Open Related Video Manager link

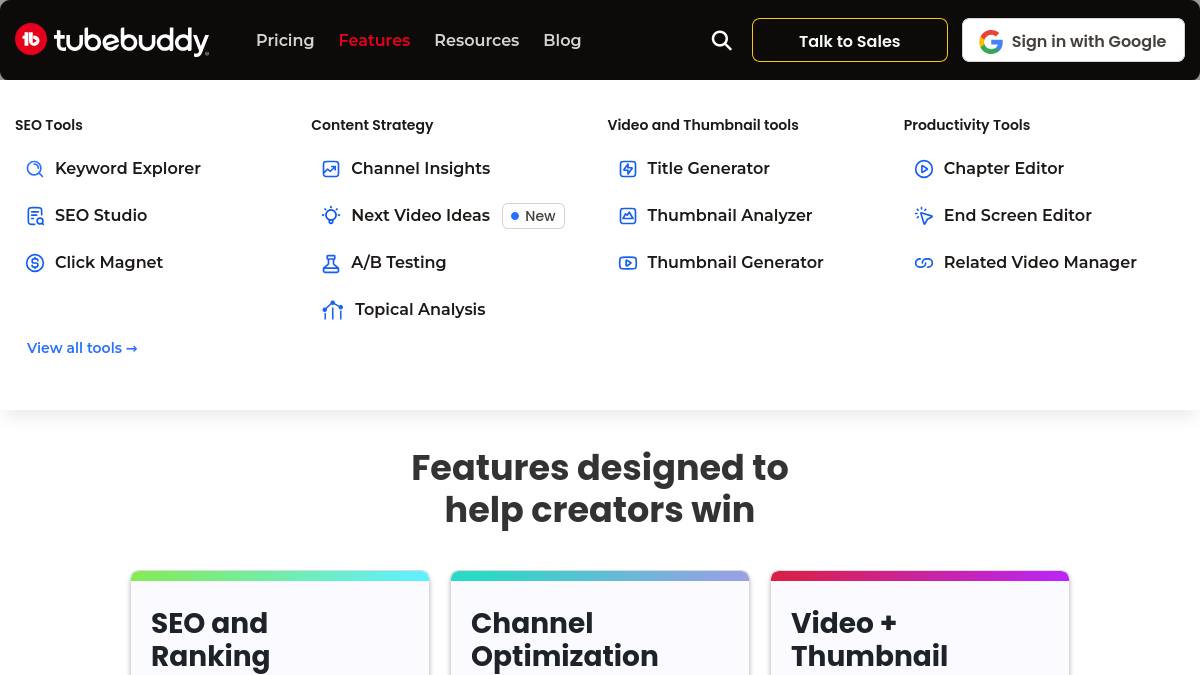[x=1040, y=262]
